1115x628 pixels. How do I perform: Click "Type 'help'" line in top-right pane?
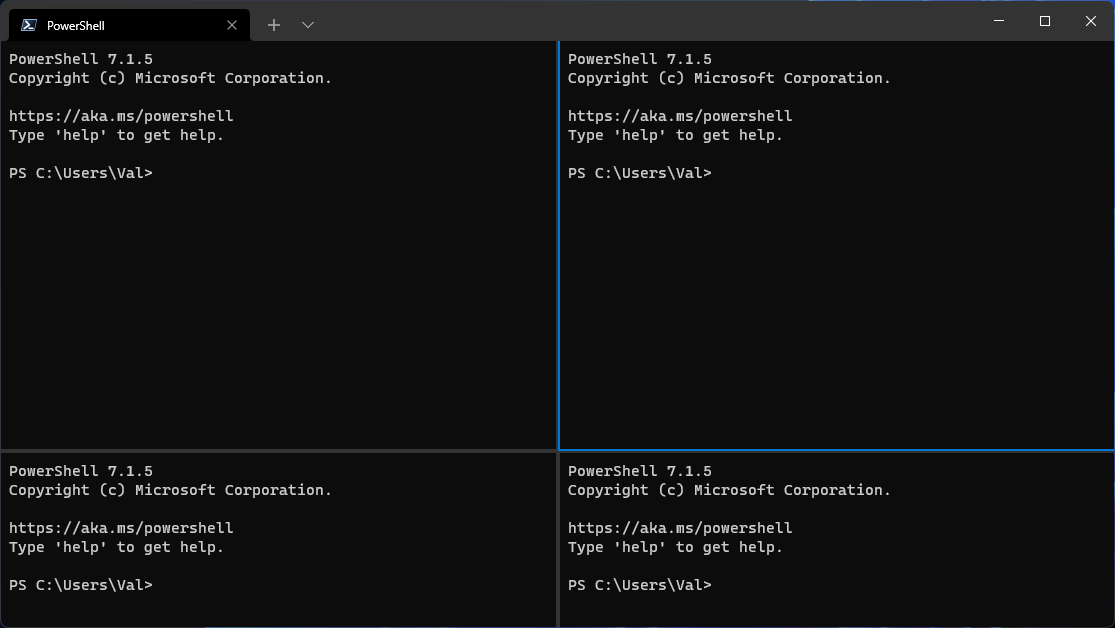(x=676, y=135)
